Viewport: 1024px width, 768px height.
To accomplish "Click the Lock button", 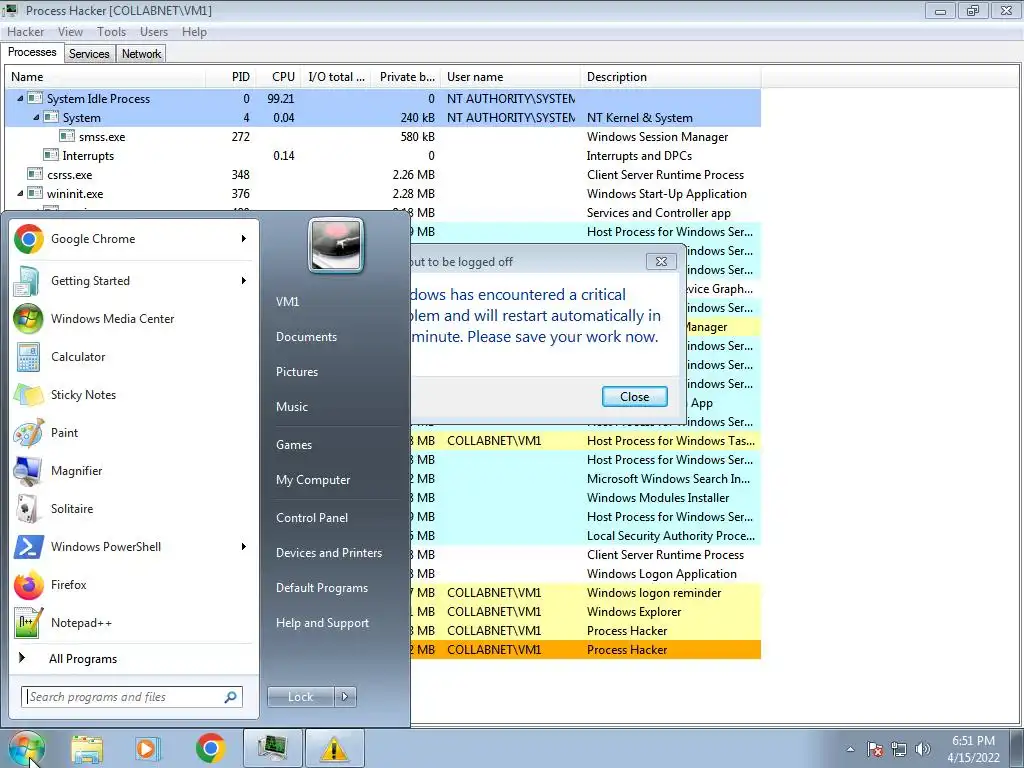I will (301, 697).
